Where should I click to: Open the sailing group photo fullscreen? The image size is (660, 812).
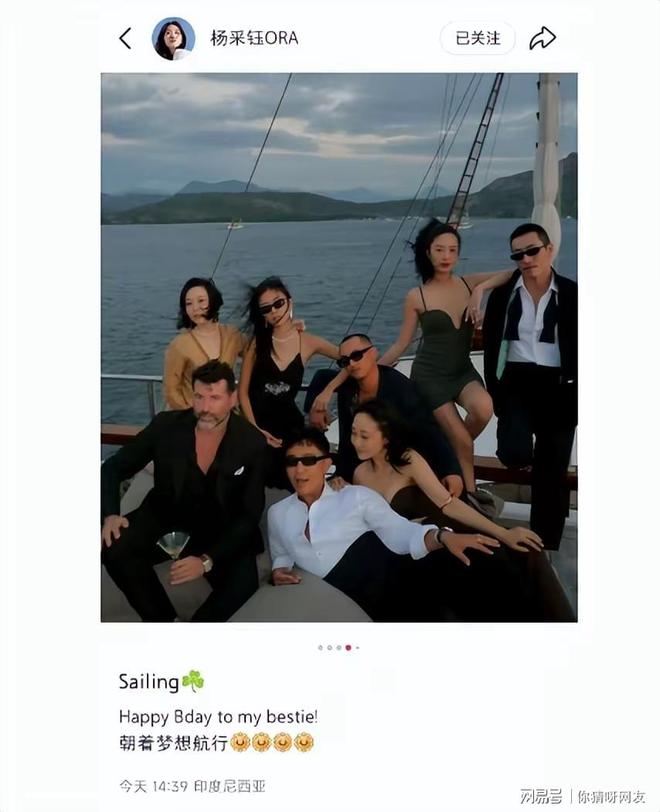pos(339,347)
